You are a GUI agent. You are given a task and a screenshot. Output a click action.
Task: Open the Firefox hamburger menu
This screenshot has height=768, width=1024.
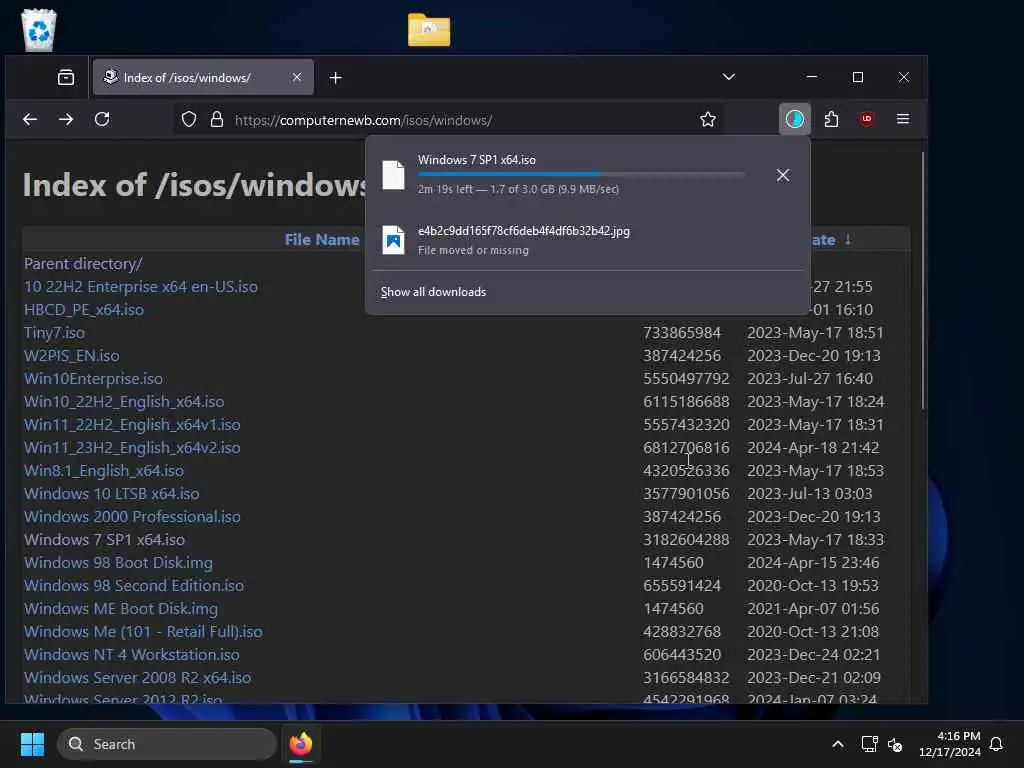click(903, 119)
